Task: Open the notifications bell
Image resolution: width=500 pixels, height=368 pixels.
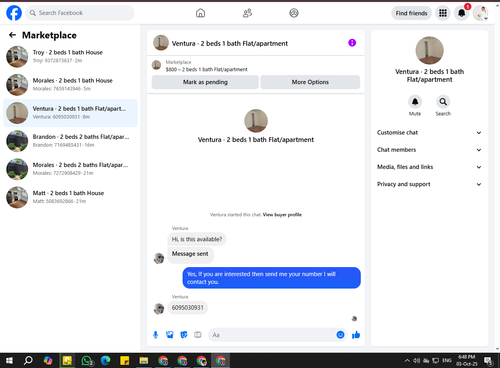Action: pos(462,13)
